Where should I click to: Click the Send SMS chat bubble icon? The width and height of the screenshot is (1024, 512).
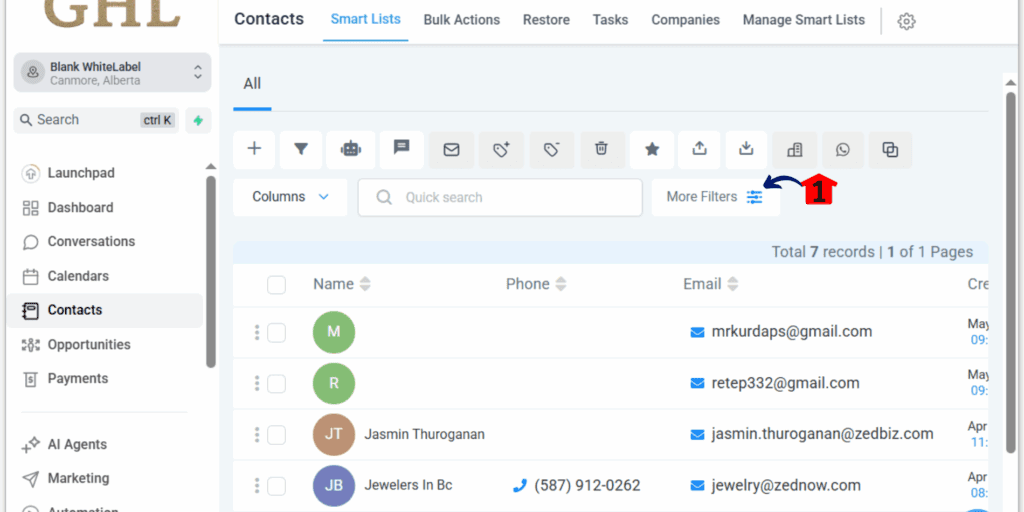(402, 149)
